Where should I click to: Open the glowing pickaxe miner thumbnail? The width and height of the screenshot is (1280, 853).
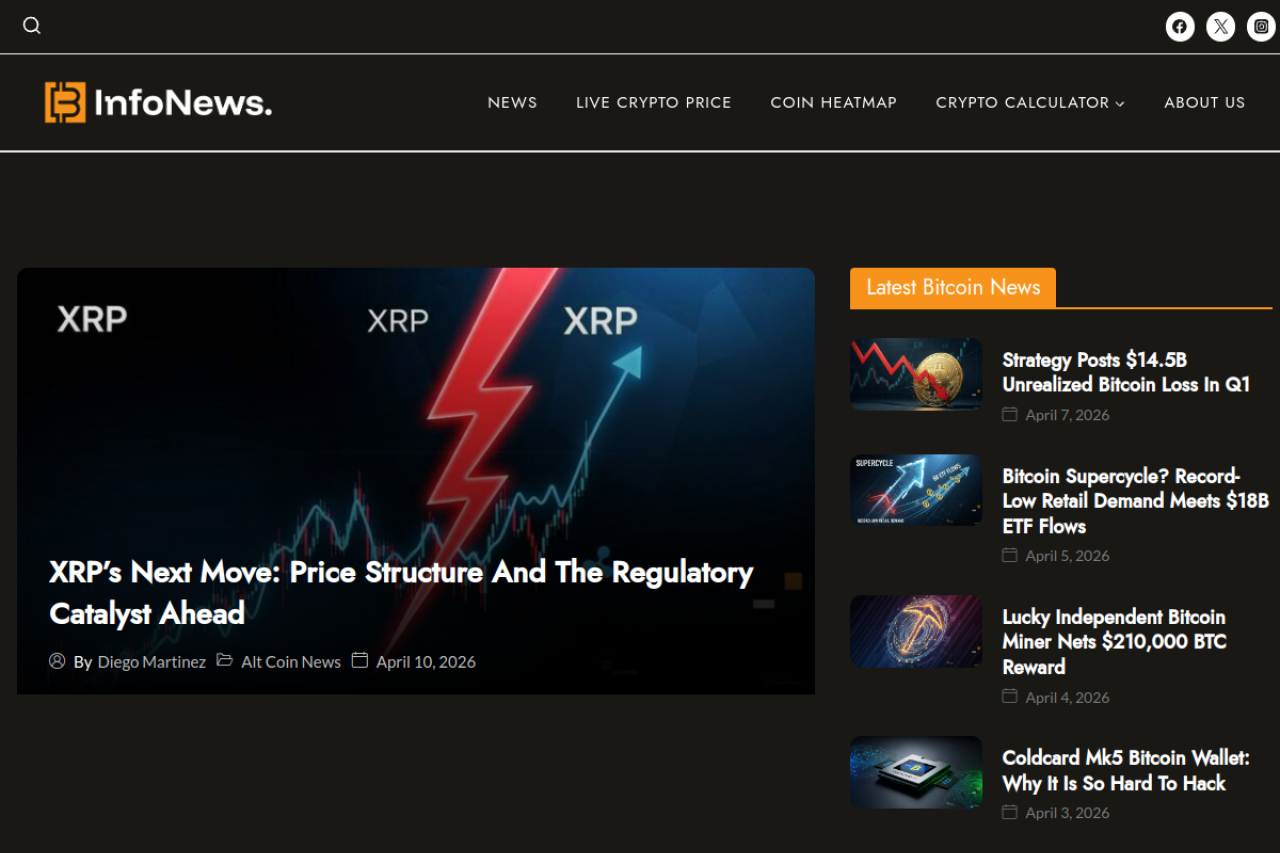tap(916, 632)
